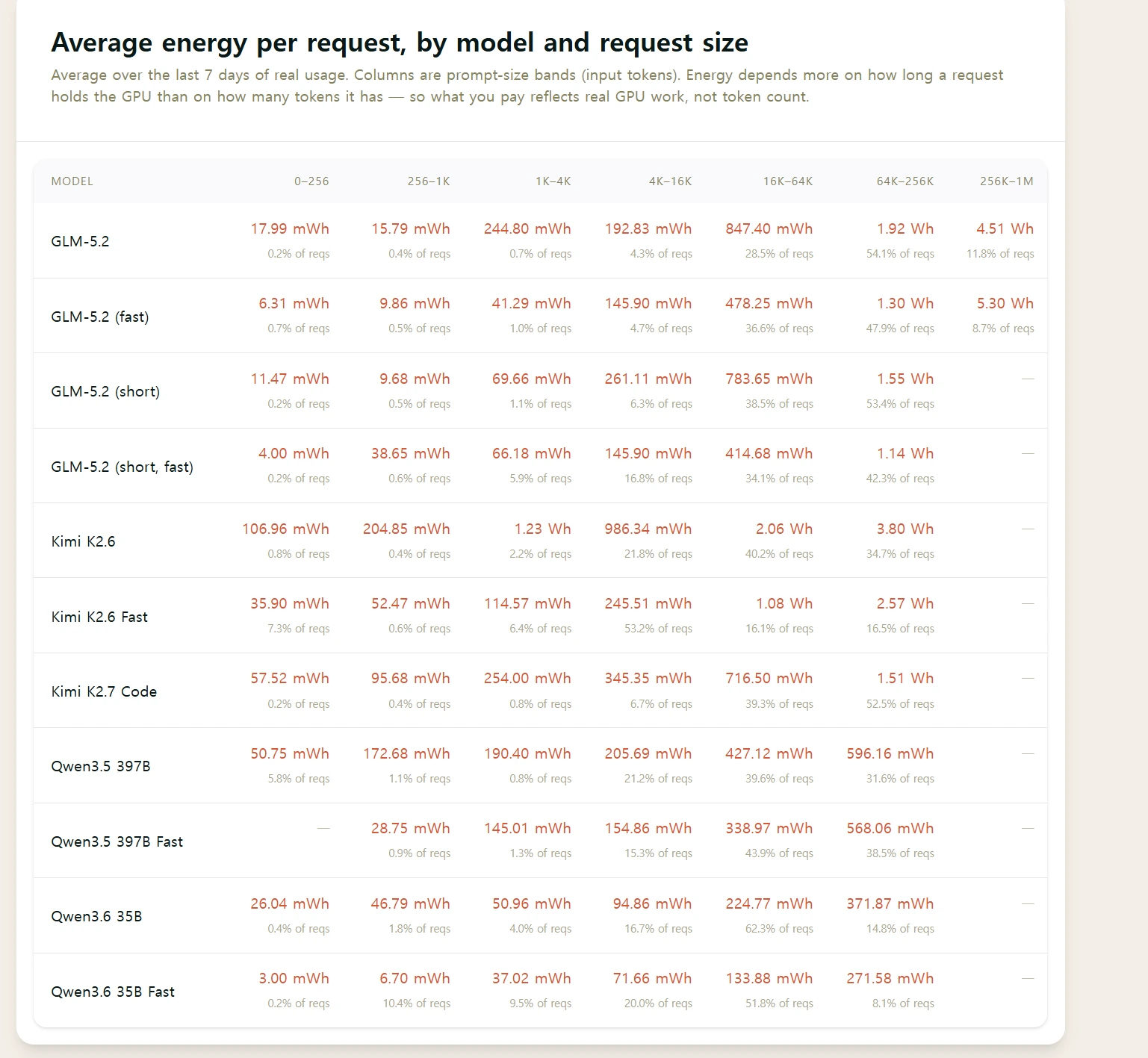This screenshot has width=1148, height=1058.
Task: Click the 57.52 mWh value for Kimi K2.7 Code
Action: 290,678
